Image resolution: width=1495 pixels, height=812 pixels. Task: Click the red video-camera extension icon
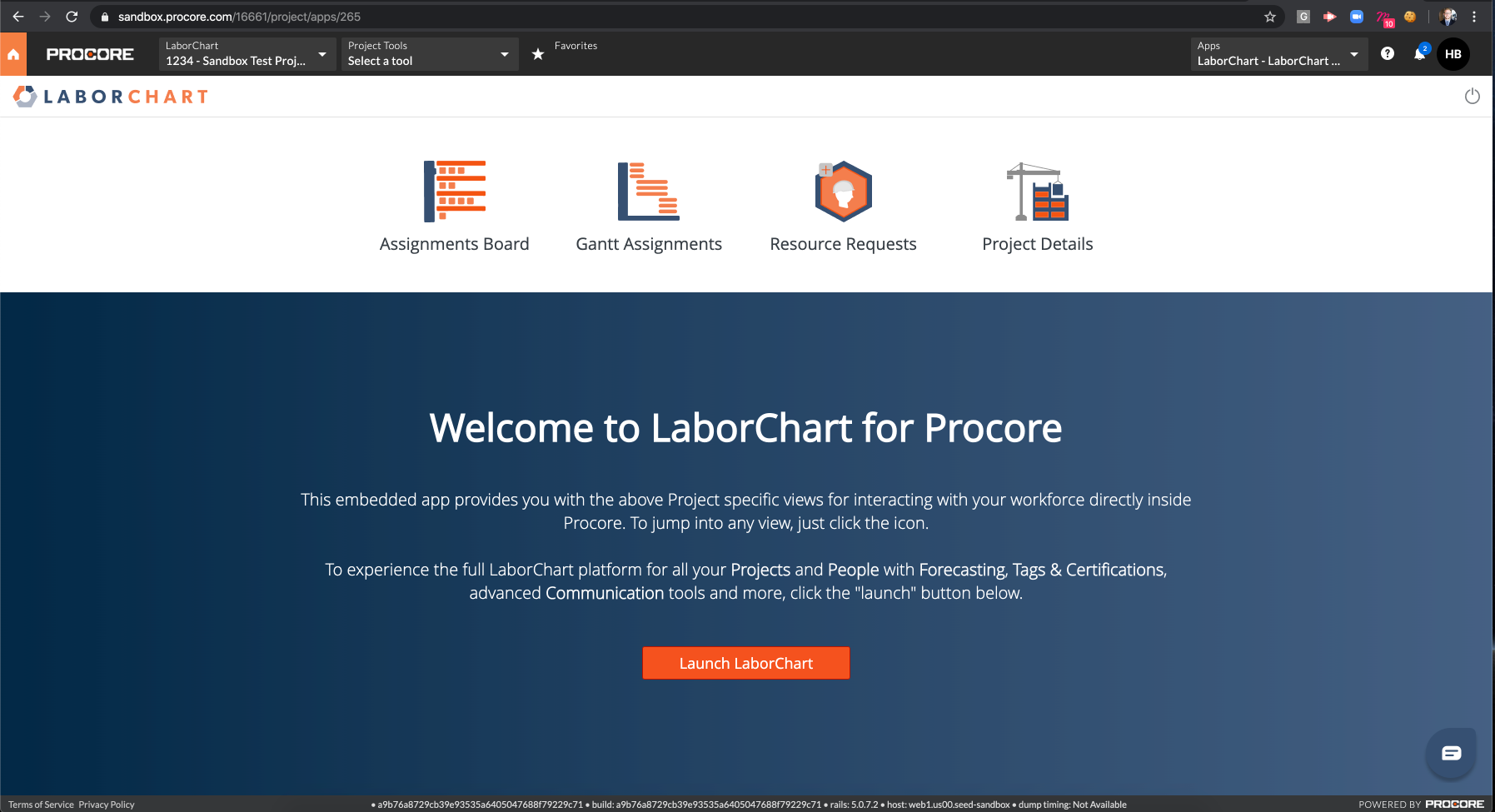click(x=1330, y=17)
